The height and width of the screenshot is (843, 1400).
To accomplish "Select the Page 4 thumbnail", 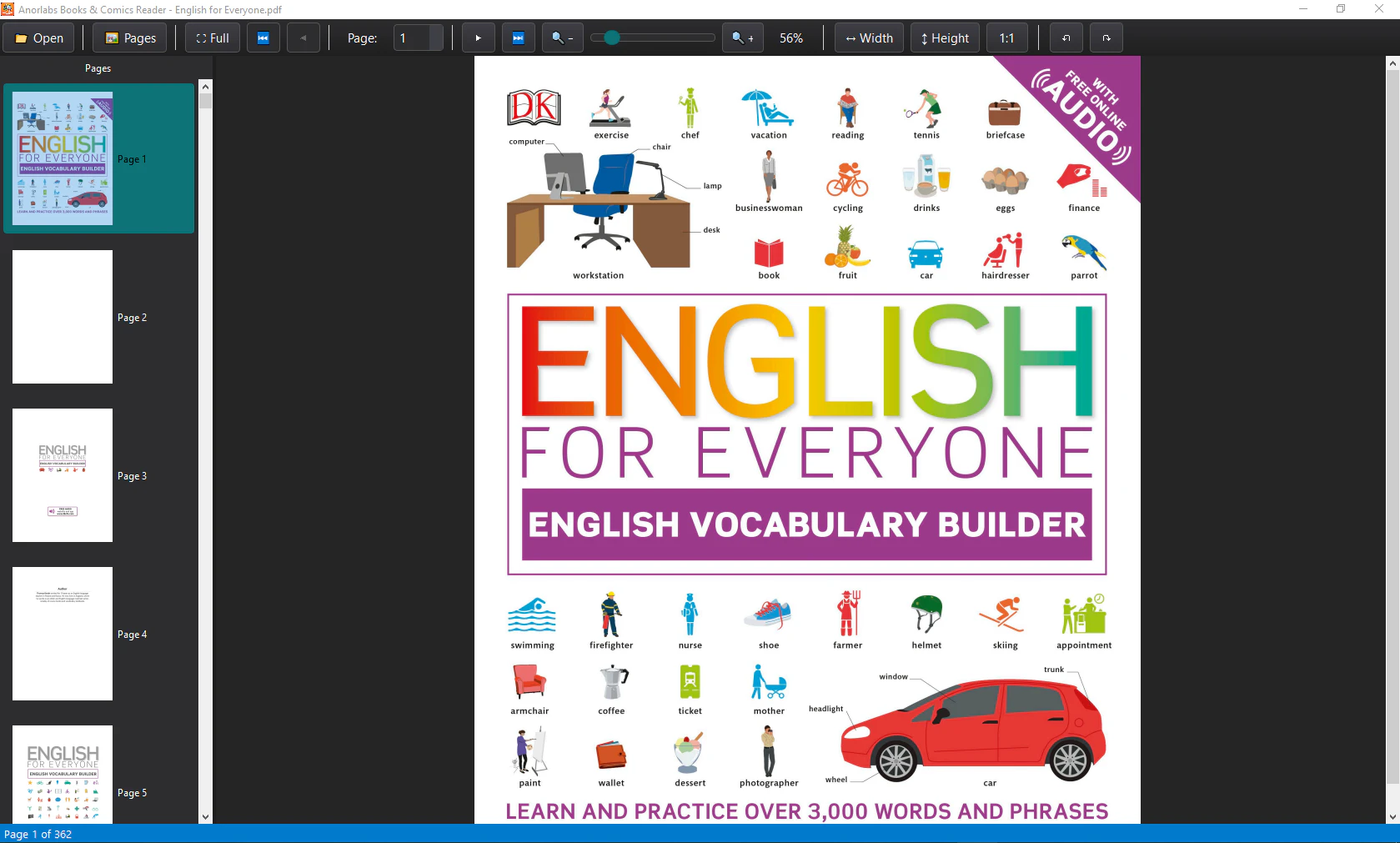I will 63,634.
